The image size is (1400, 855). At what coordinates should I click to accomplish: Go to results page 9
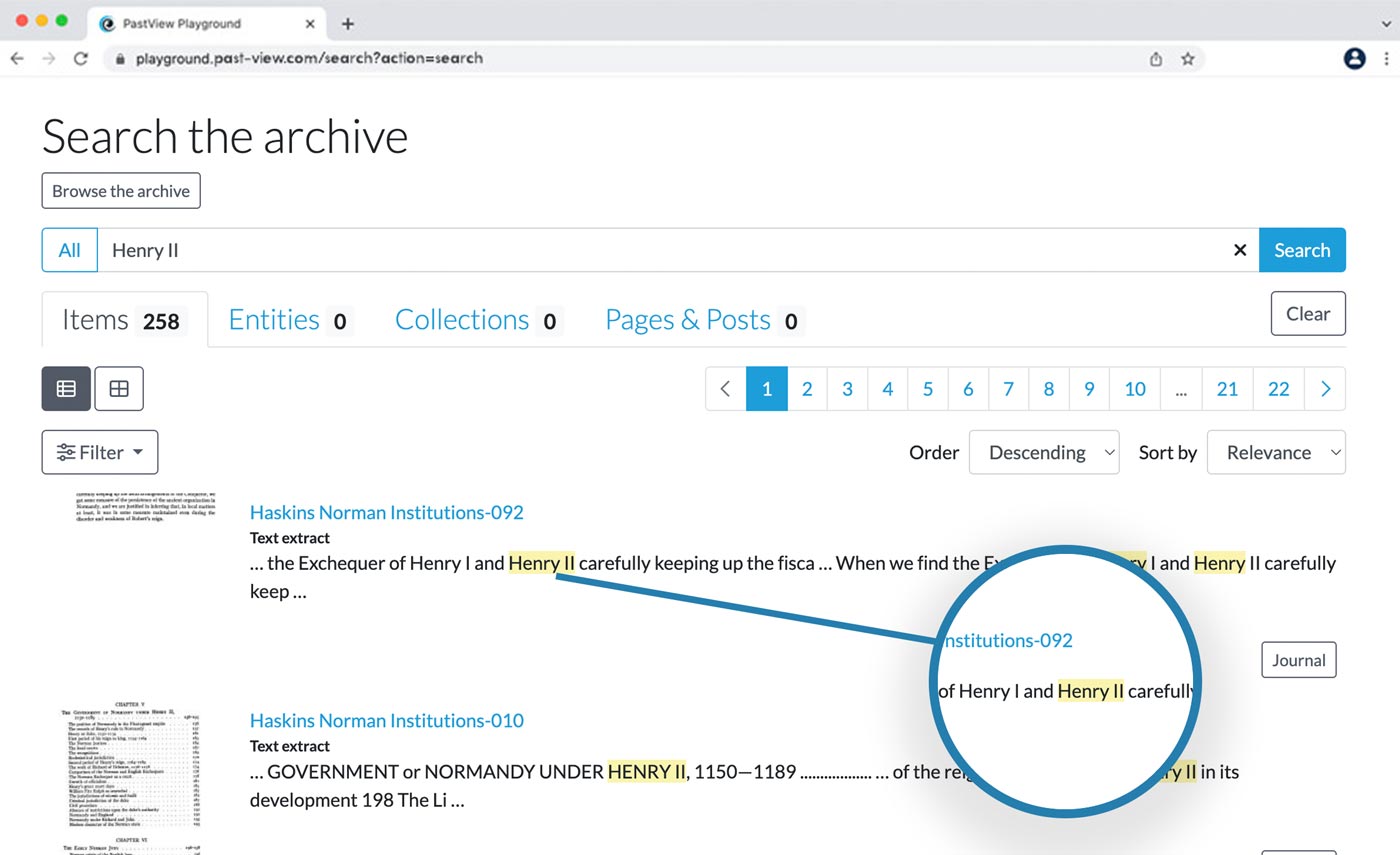pyautogui.click(x=1089, y=389)
